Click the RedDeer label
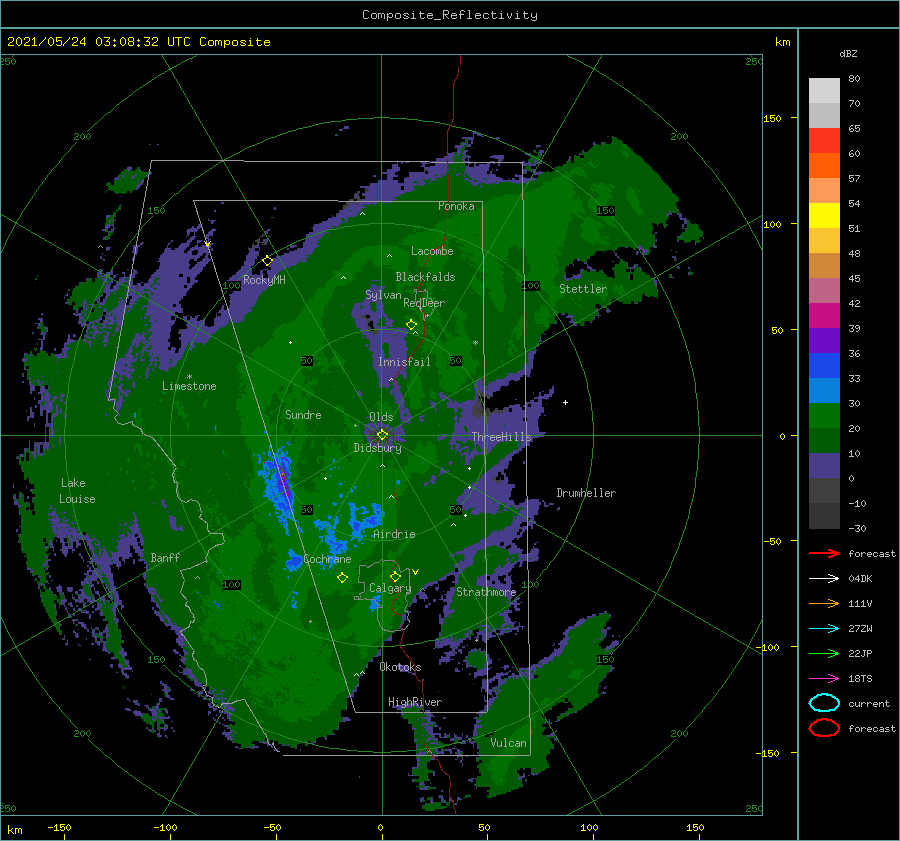 pos(424,303)
